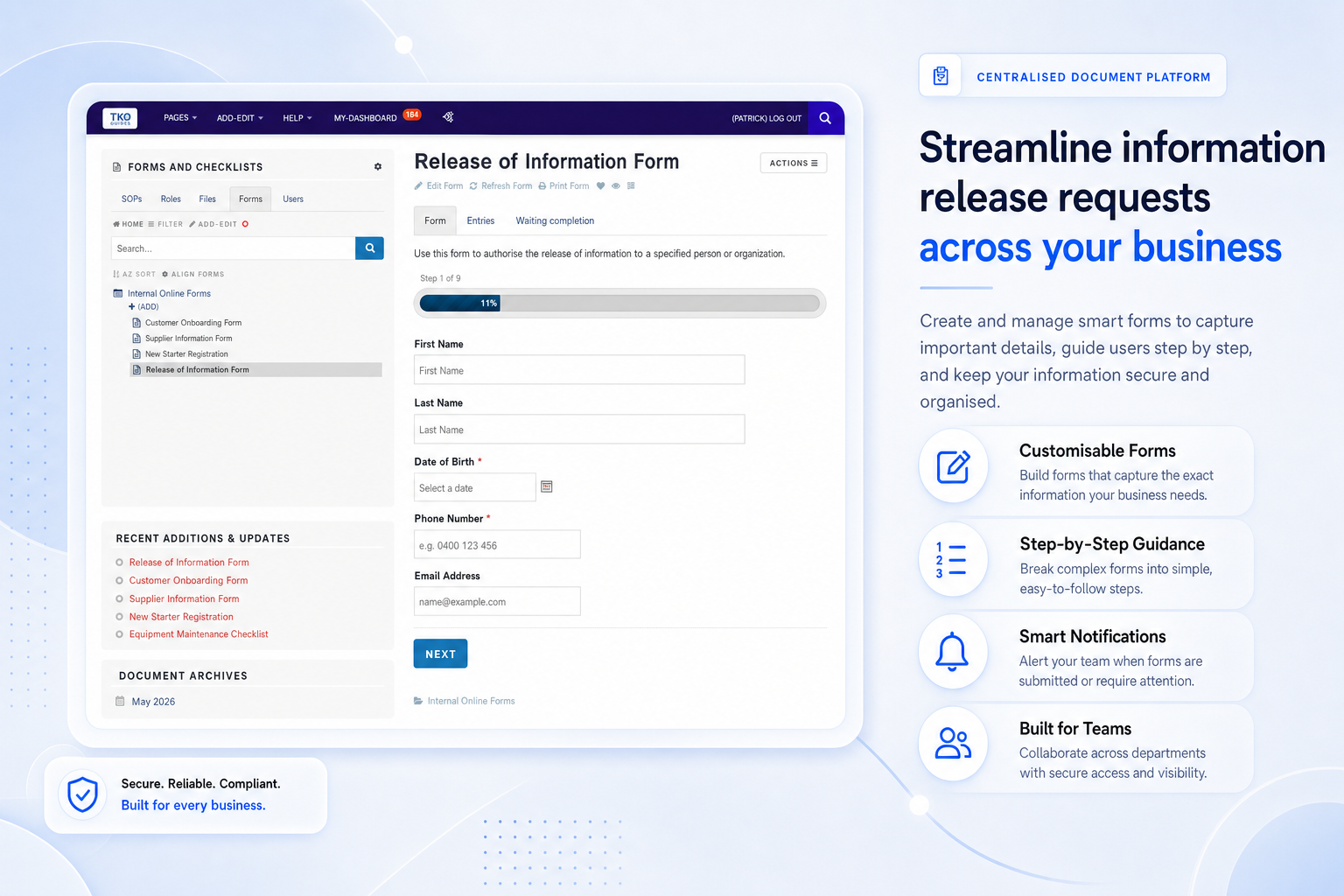Open the ACTIONS dropdown button
The height and width of the screenshot is (896, 1344).
(794, 163)
